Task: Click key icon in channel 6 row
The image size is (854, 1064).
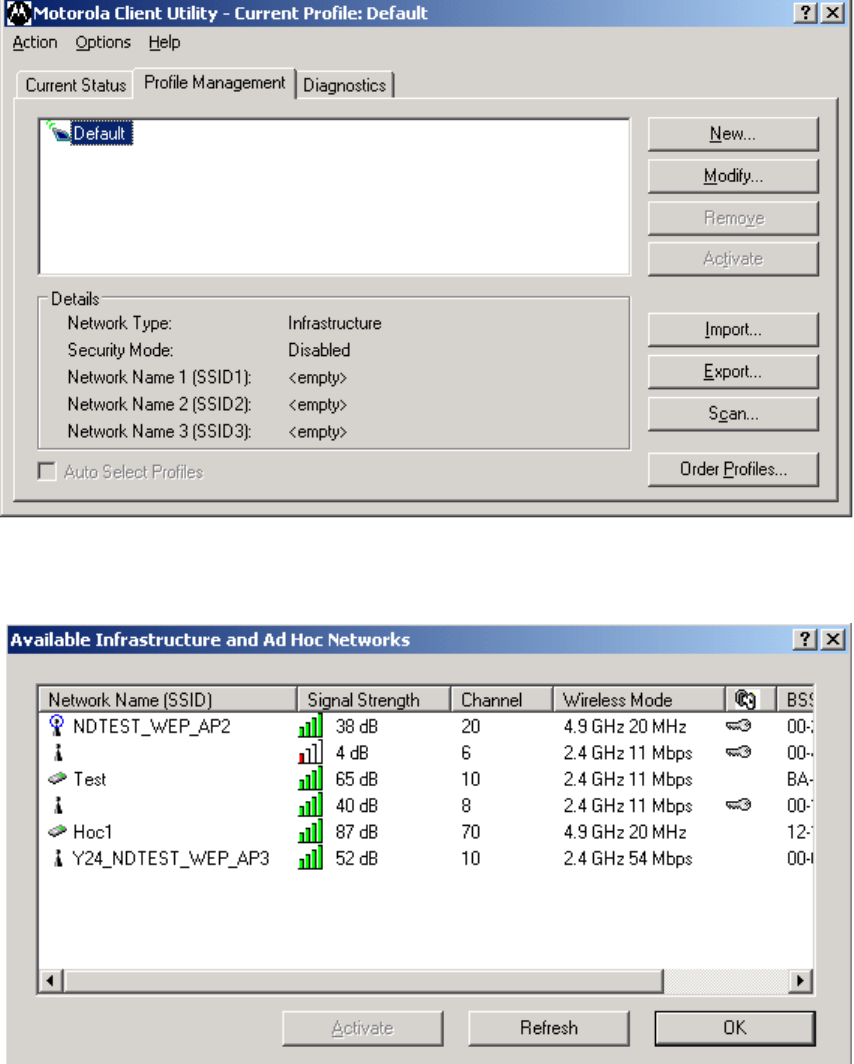Action: (x=738, y=752)
